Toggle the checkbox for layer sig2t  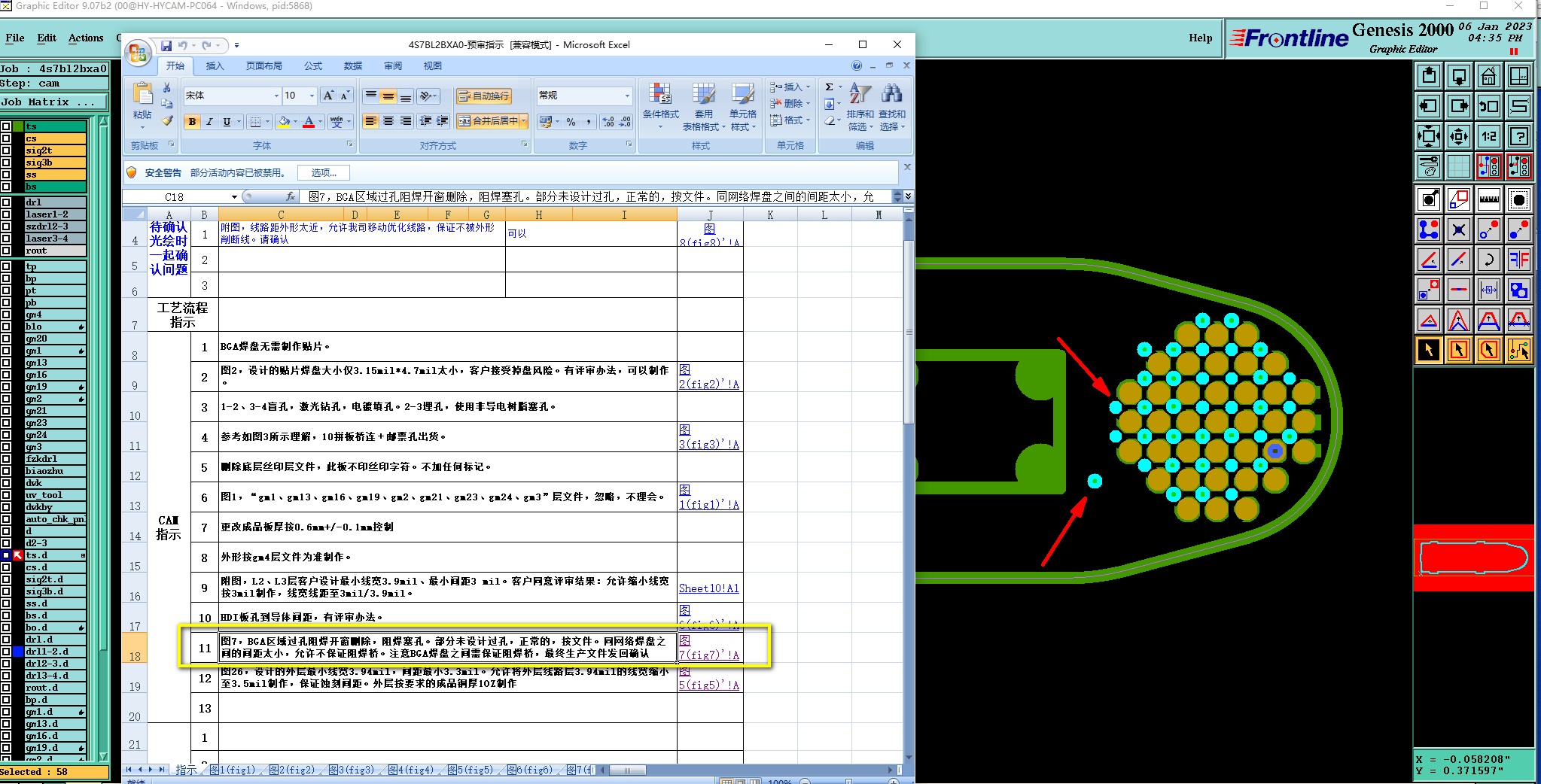click(x=7, y=150)
